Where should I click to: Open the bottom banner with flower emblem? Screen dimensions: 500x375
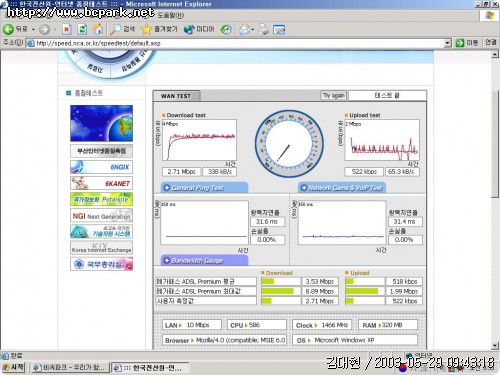[x=101, y=264]
